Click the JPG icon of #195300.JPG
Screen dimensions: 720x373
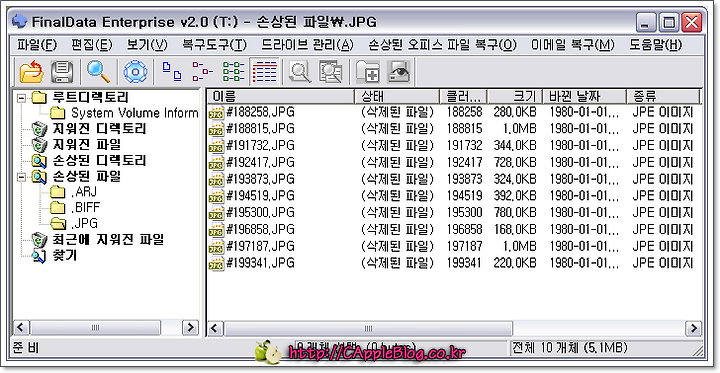[x=216, y=213]
